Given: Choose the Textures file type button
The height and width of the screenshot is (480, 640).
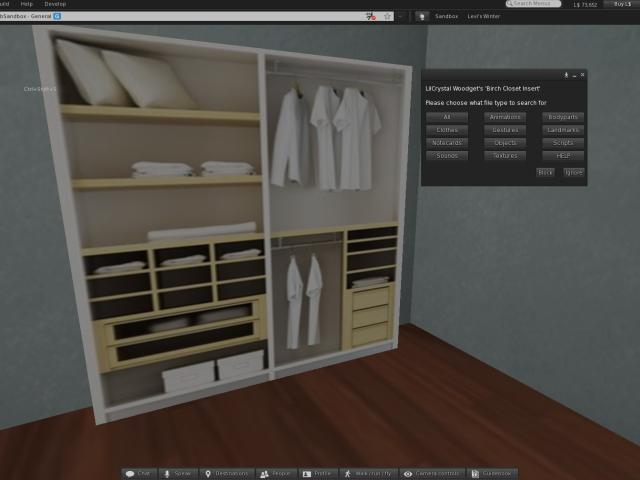Looking at the screenshot, I should 505,156.
